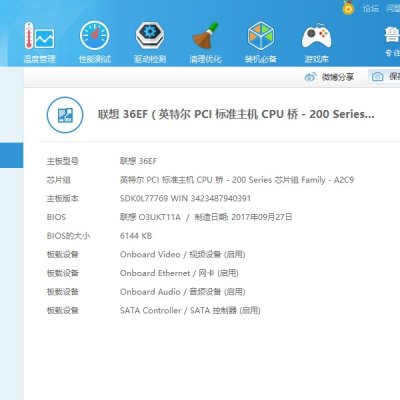The image size is (400, 400).
Task: Open 性能测试 speedometer icon
Action: pos(95,36)
